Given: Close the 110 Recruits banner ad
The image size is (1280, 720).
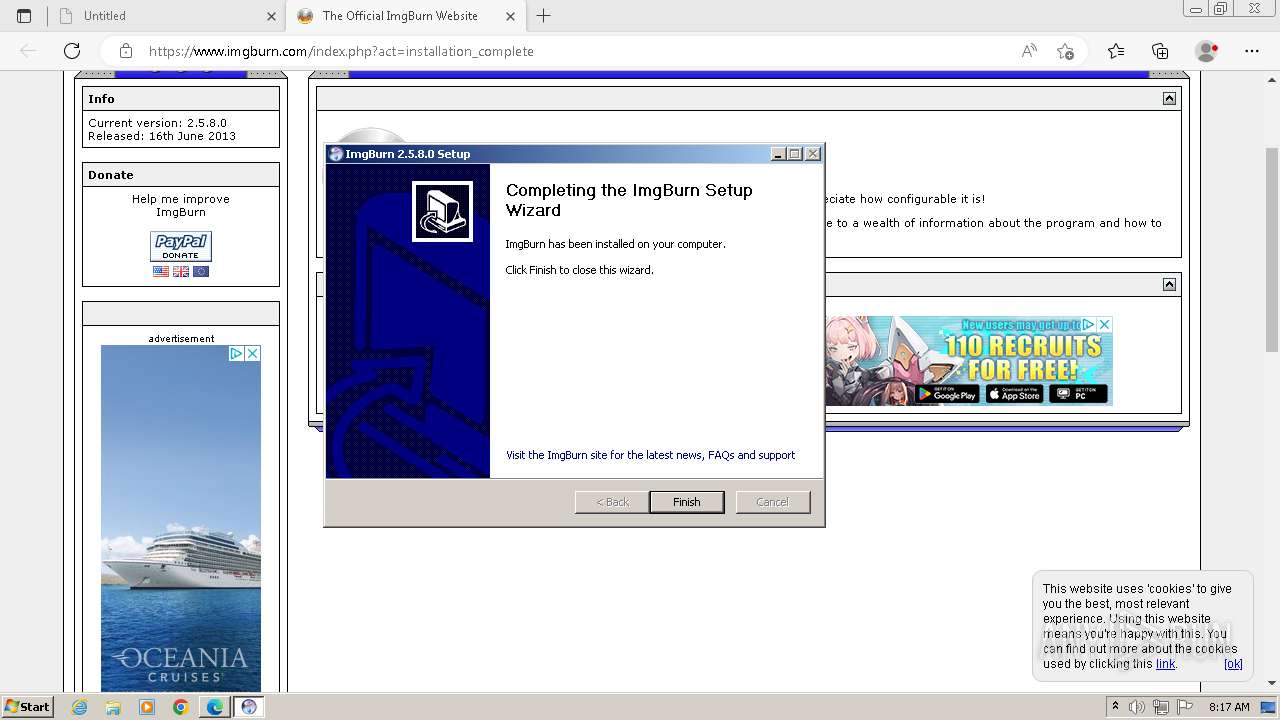Looking at the screenshot, I should (1104, 325).
